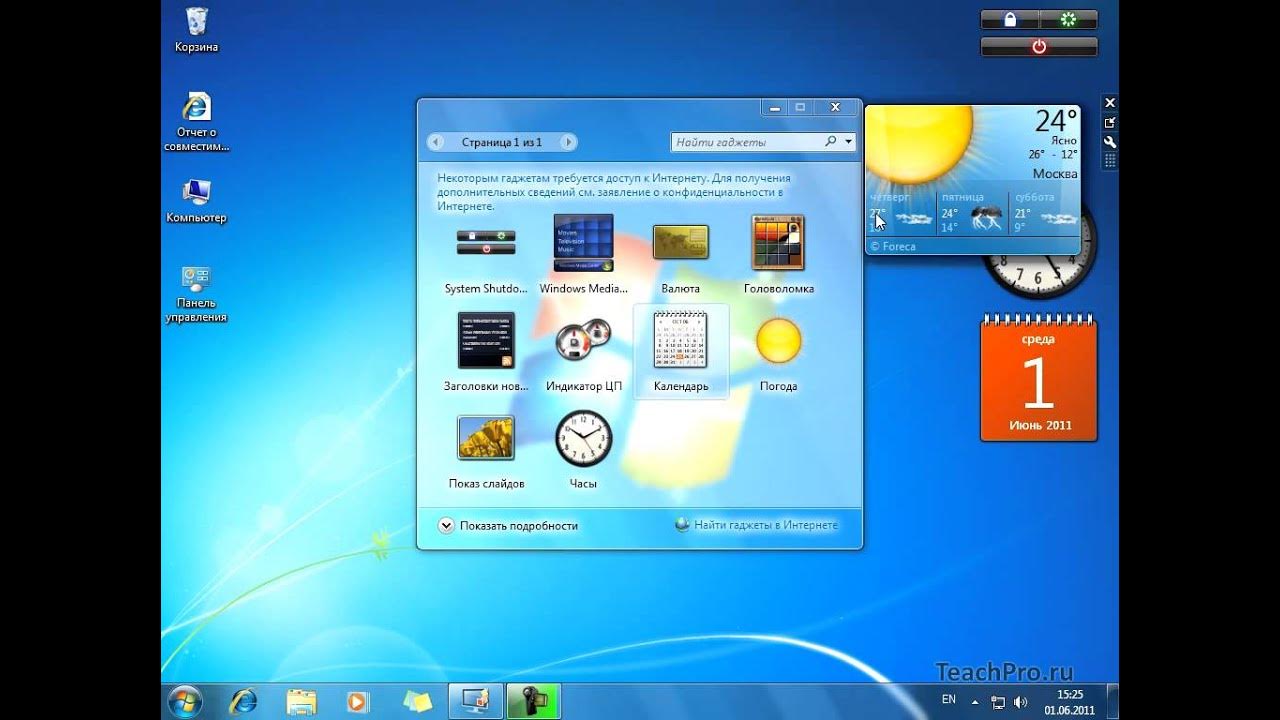Go to previous gadget page arrow
Screen dimensions: 1280x720
point(435,142)
